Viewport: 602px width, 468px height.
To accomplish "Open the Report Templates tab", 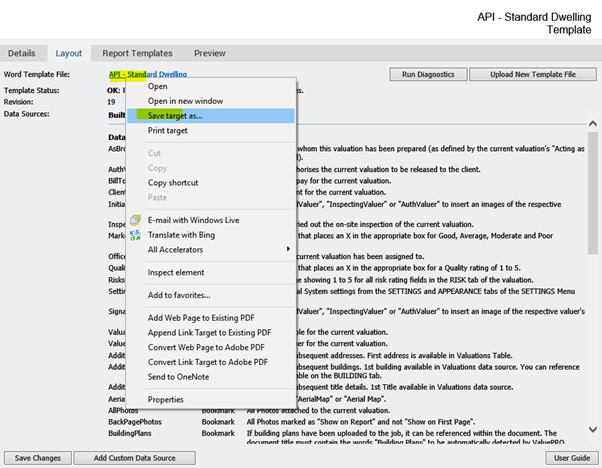I will [137, 53].
